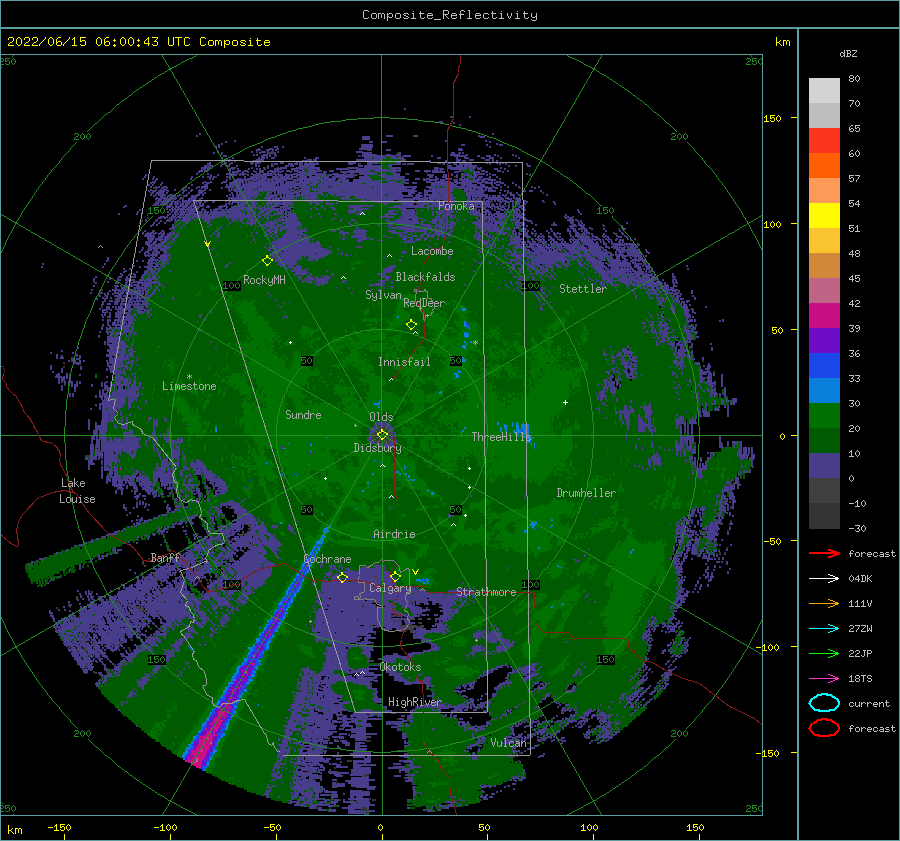Select the magenta 39-42 dBZ color swatch
The image size is (900, 841).
point(824,316)
